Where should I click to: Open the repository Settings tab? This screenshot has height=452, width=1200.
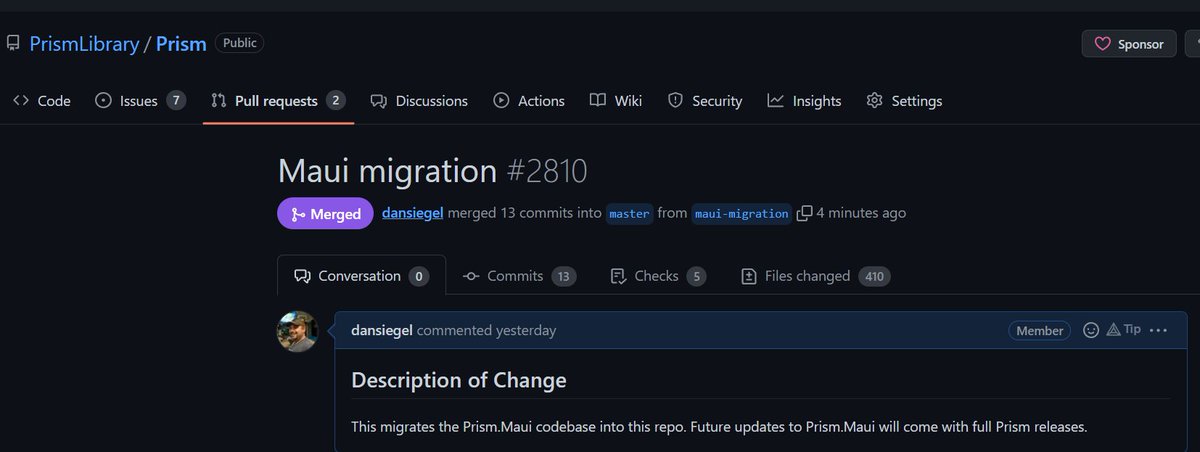pyautogui.click(x=904, y=101)
